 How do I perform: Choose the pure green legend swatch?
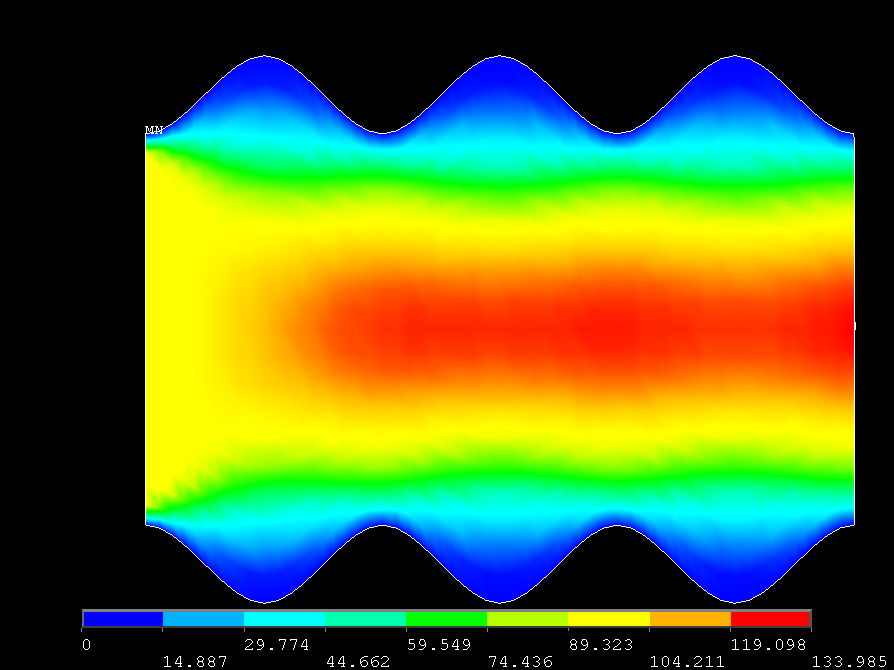pyautogui.click(x=447, y=619)
